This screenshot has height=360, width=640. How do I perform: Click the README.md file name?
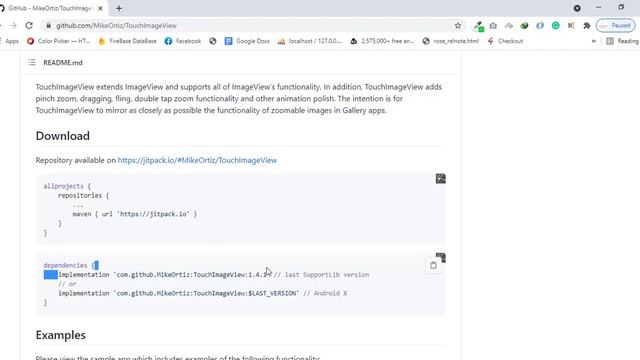click(63, 62)
